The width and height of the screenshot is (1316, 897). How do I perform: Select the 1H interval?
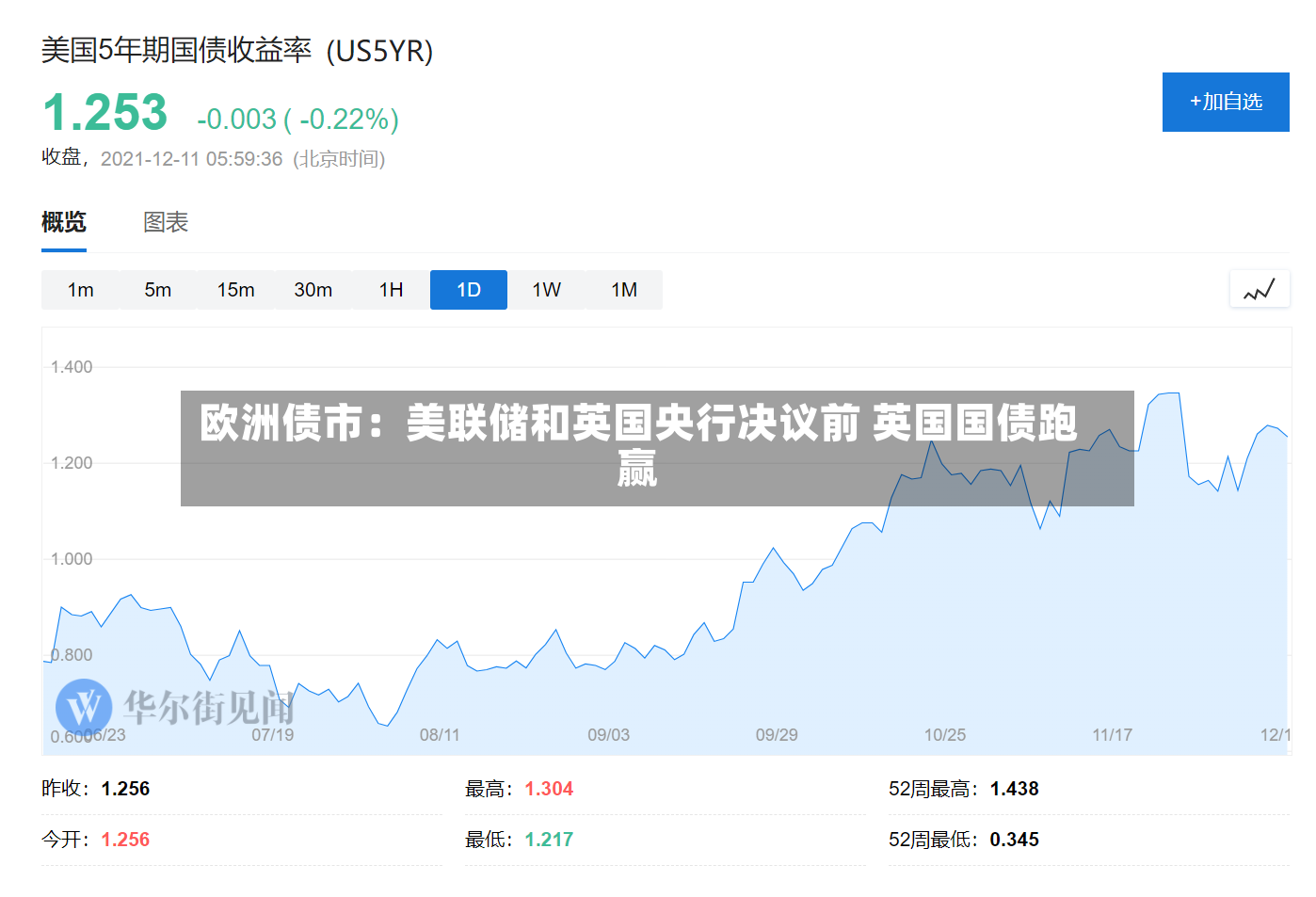pos(391,290)
